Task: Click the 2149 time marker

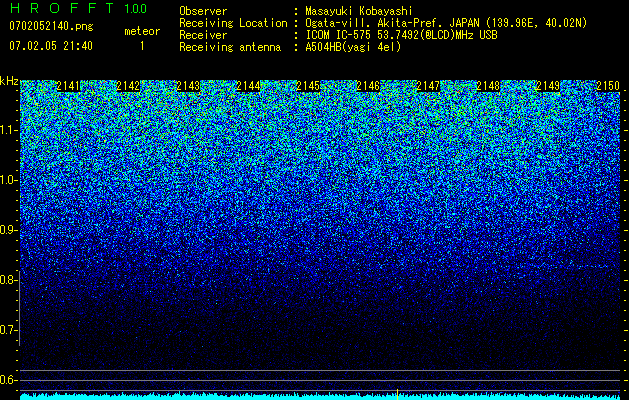Action: 548,86
